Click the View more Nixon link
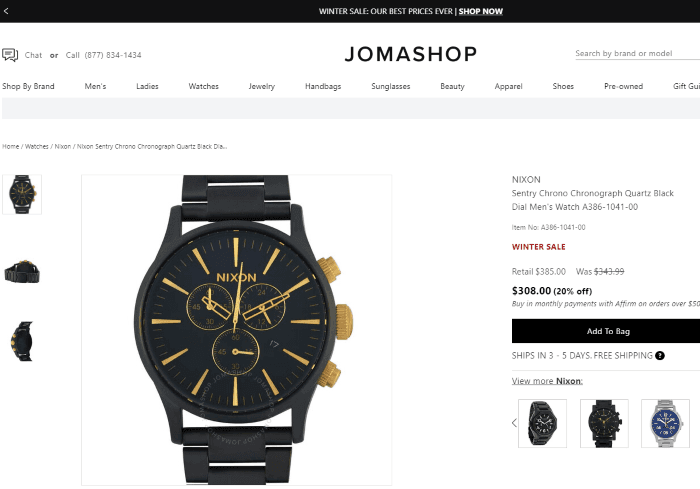 tap(547, 381)
